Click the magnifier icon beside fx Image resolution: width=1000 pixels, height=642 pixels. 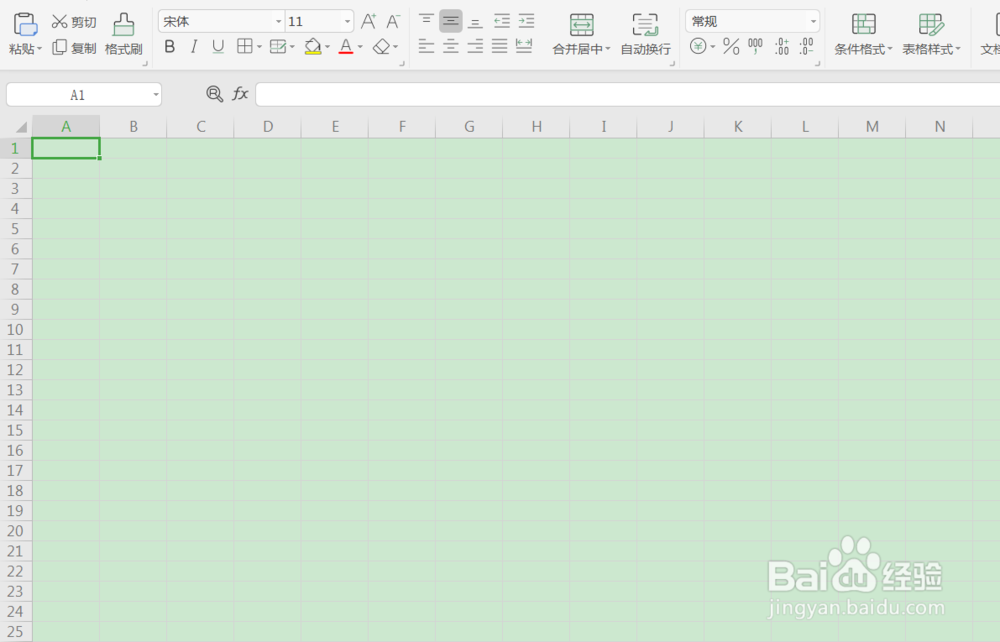click(x=215, y=94)
